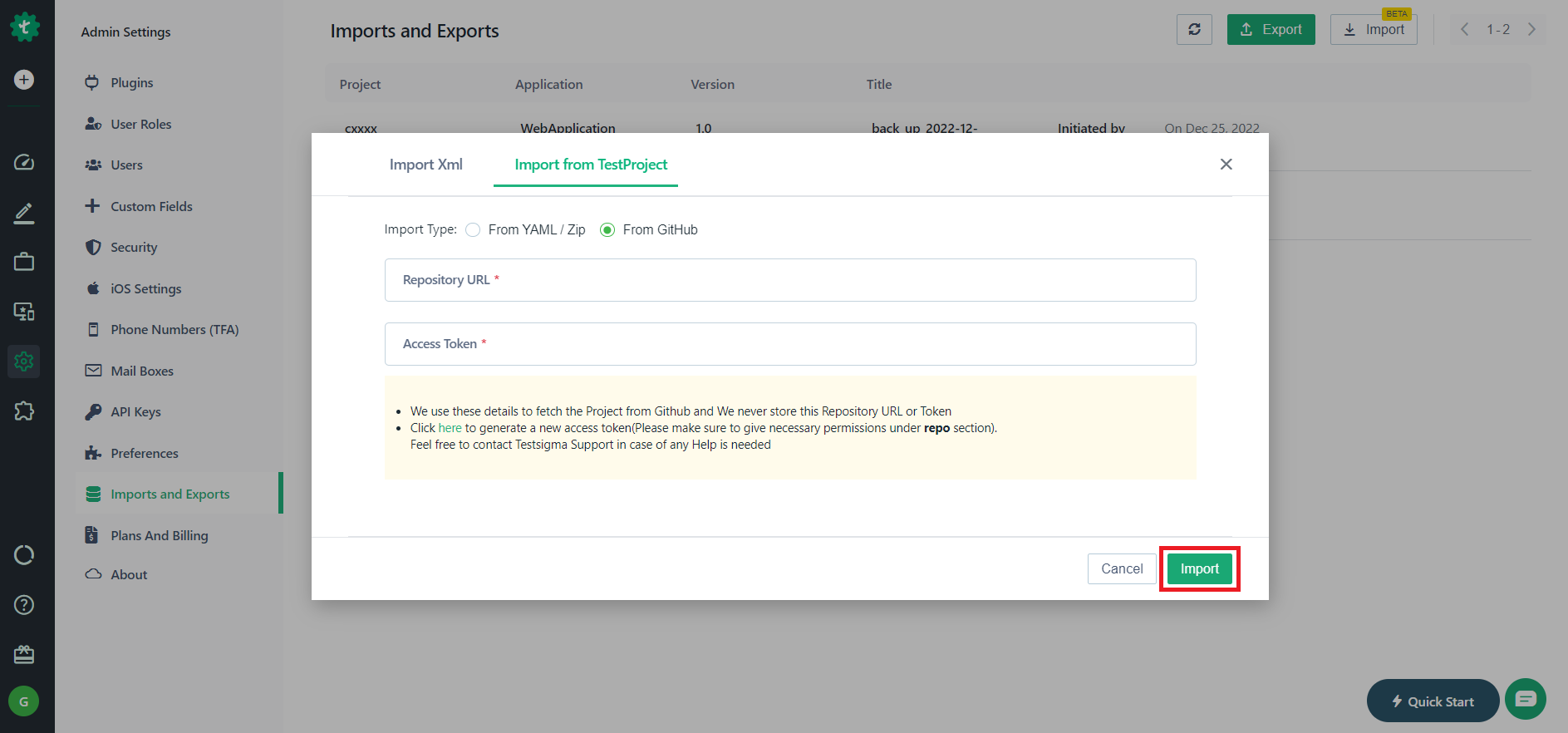Open Phone Numbers (TFA) settings
The width and height of the screenshot is (1568, 733).
click(174, 329)
